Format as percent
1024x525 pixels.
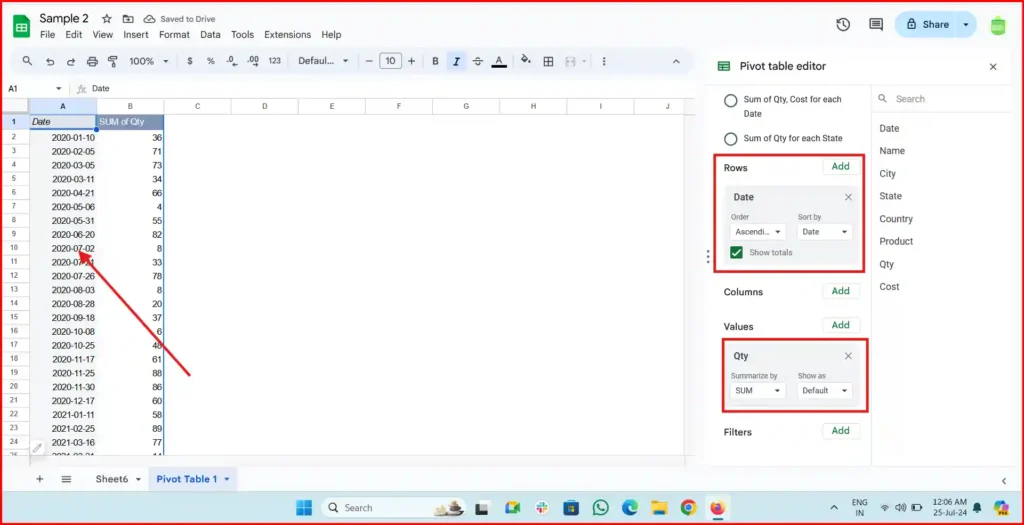point(211,61)
